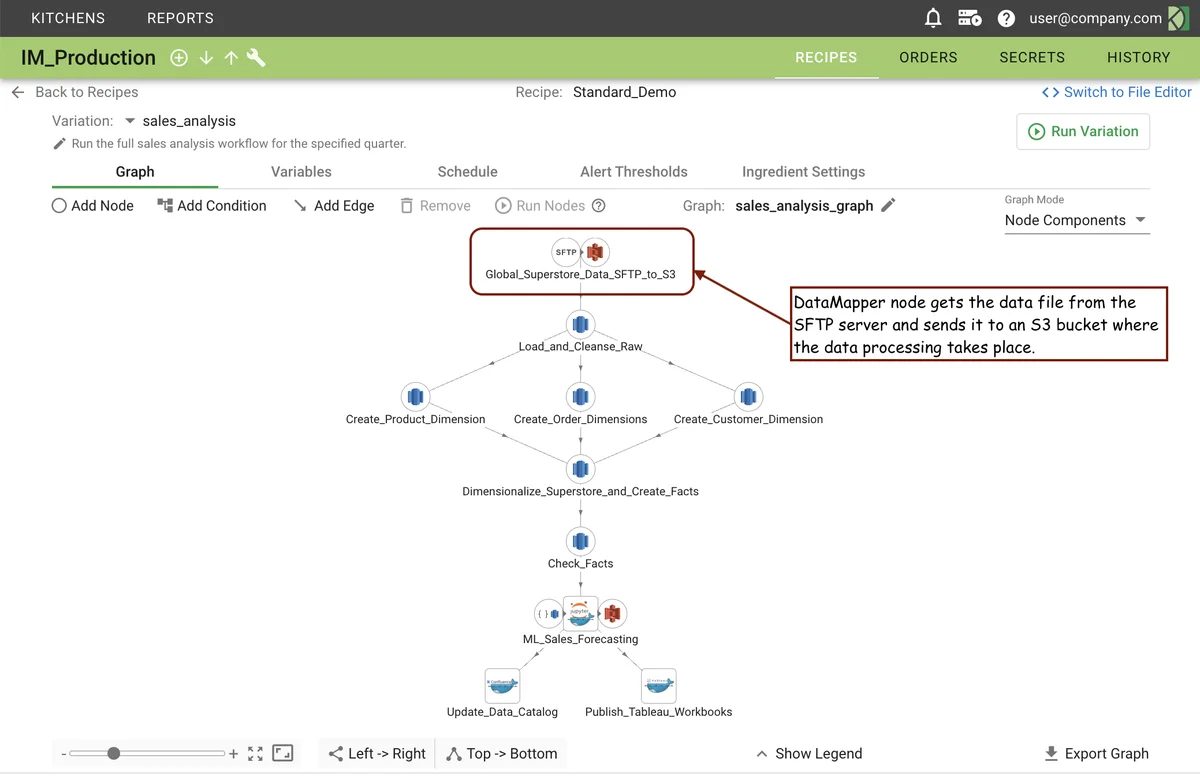1200x777 pixels.
Task: Click the fit-to-screen icon beside zoom slider
Action: [255, 754]
